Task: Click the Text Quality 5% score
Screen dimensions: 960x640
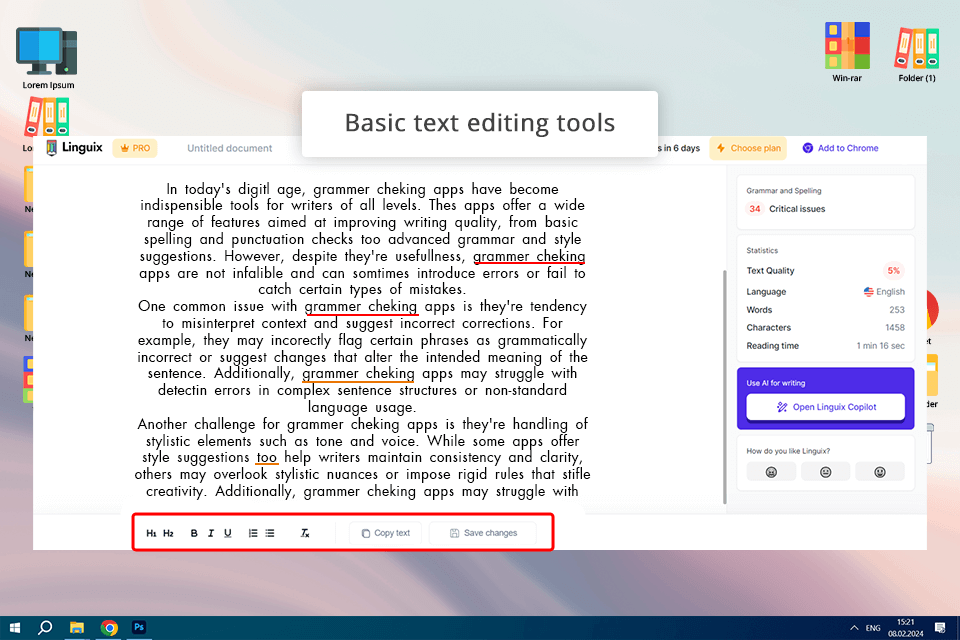Action: pos(893,271)
